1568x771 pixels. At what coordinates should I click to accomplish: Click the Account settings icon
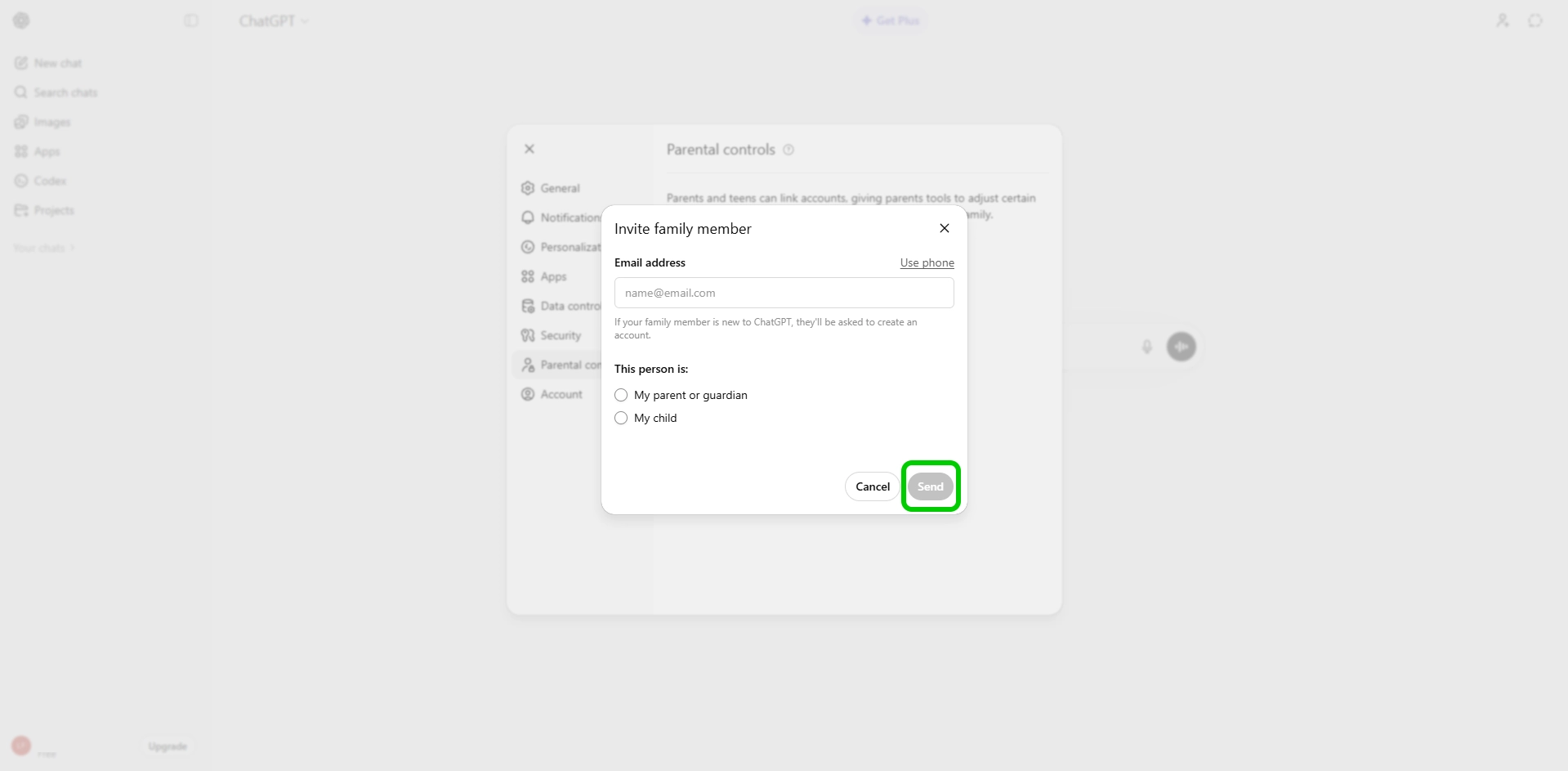[528, 394]
